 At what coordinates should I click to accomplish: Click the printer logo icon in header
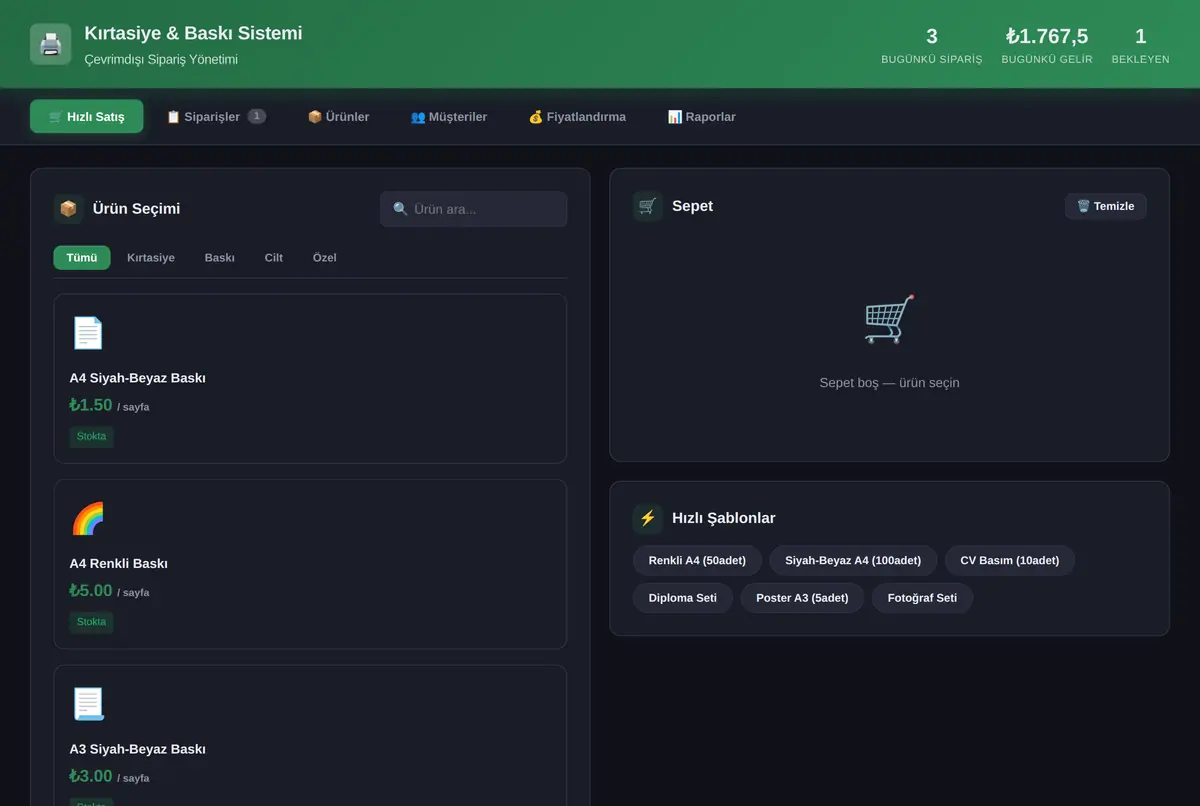[51, 44]
